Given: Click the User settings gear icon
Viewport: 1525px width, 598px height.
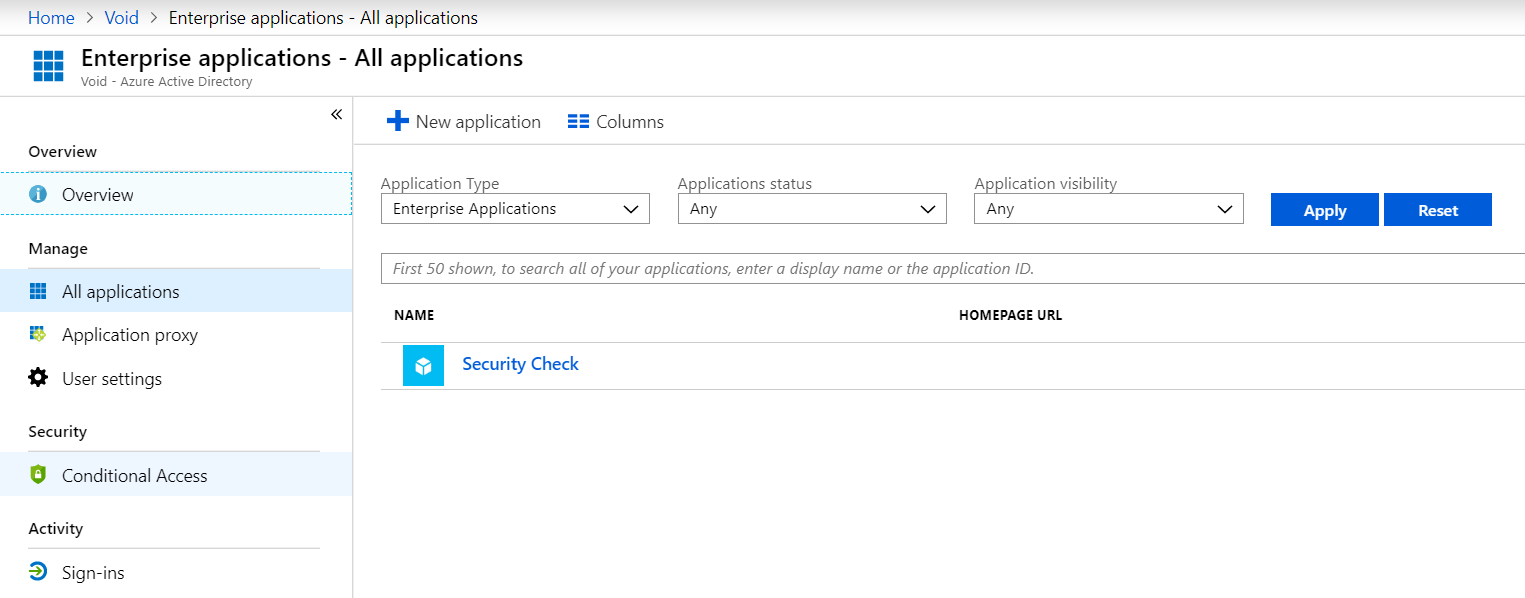Looking at the screenshot, I should [38, 378].
